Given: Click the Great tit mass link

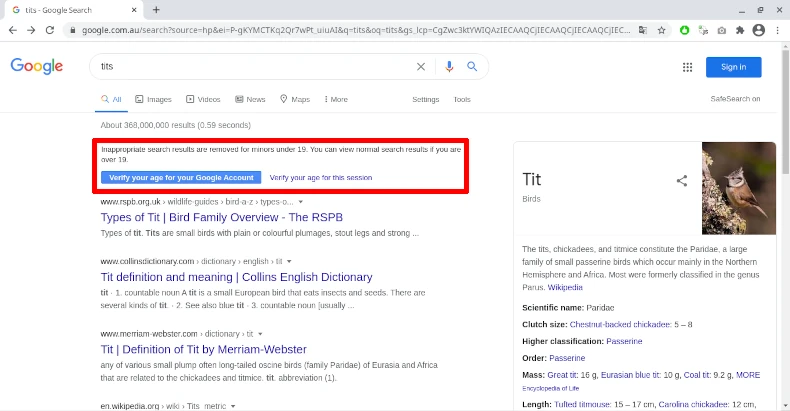Looking at the screenshot, I should (563, 375).
